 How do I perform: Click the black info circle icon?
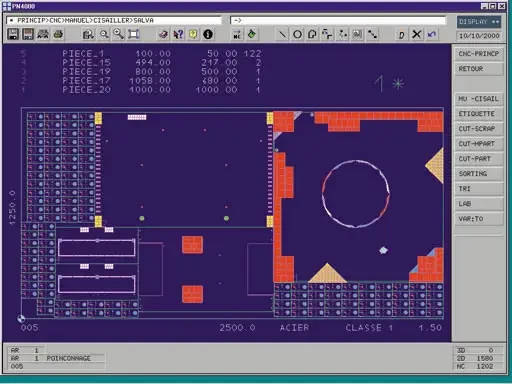click(x=208, y=34)
